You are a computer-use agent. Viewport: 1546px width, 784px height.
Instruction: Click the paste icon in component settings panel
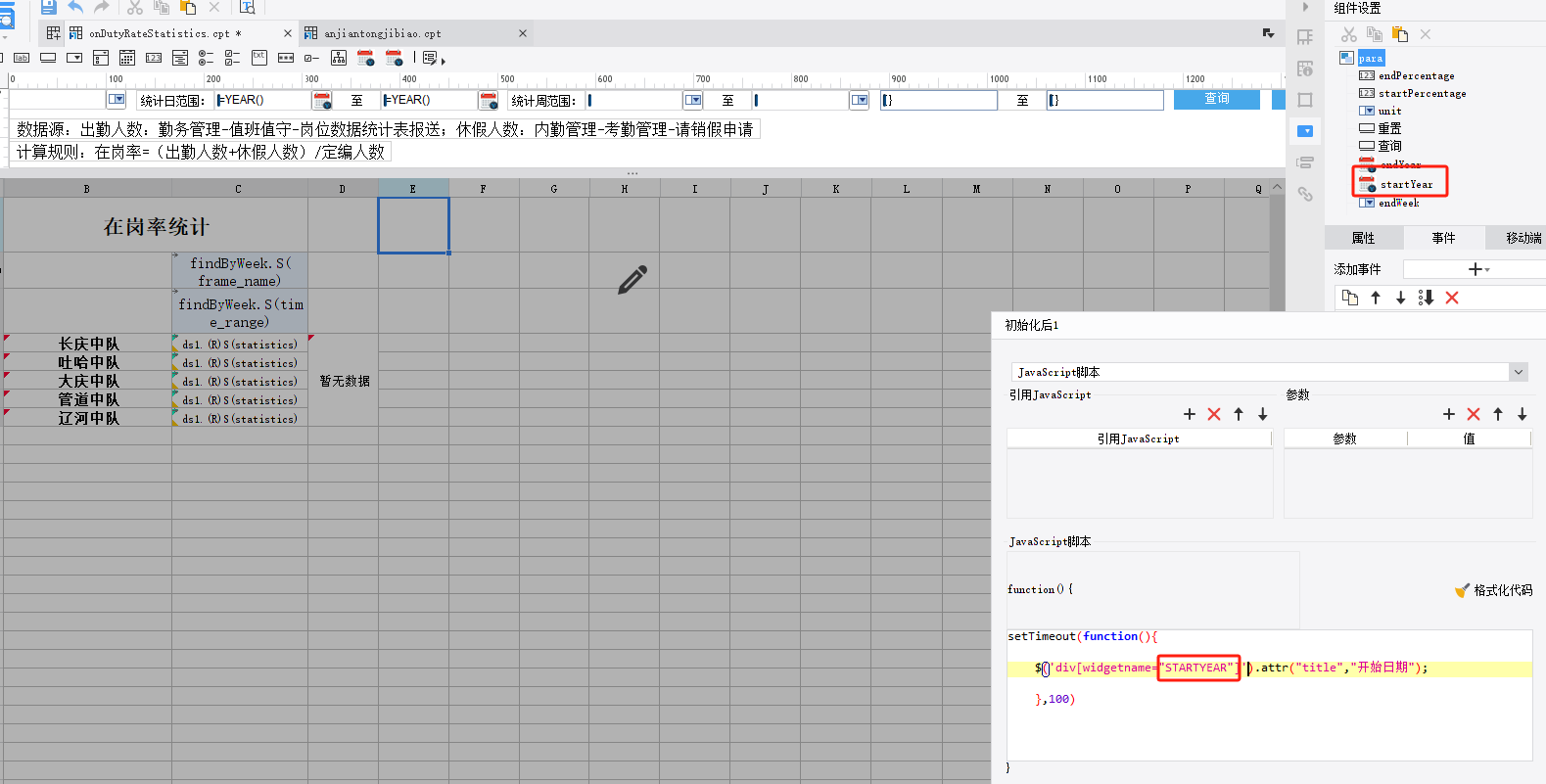pos(1400,34)
